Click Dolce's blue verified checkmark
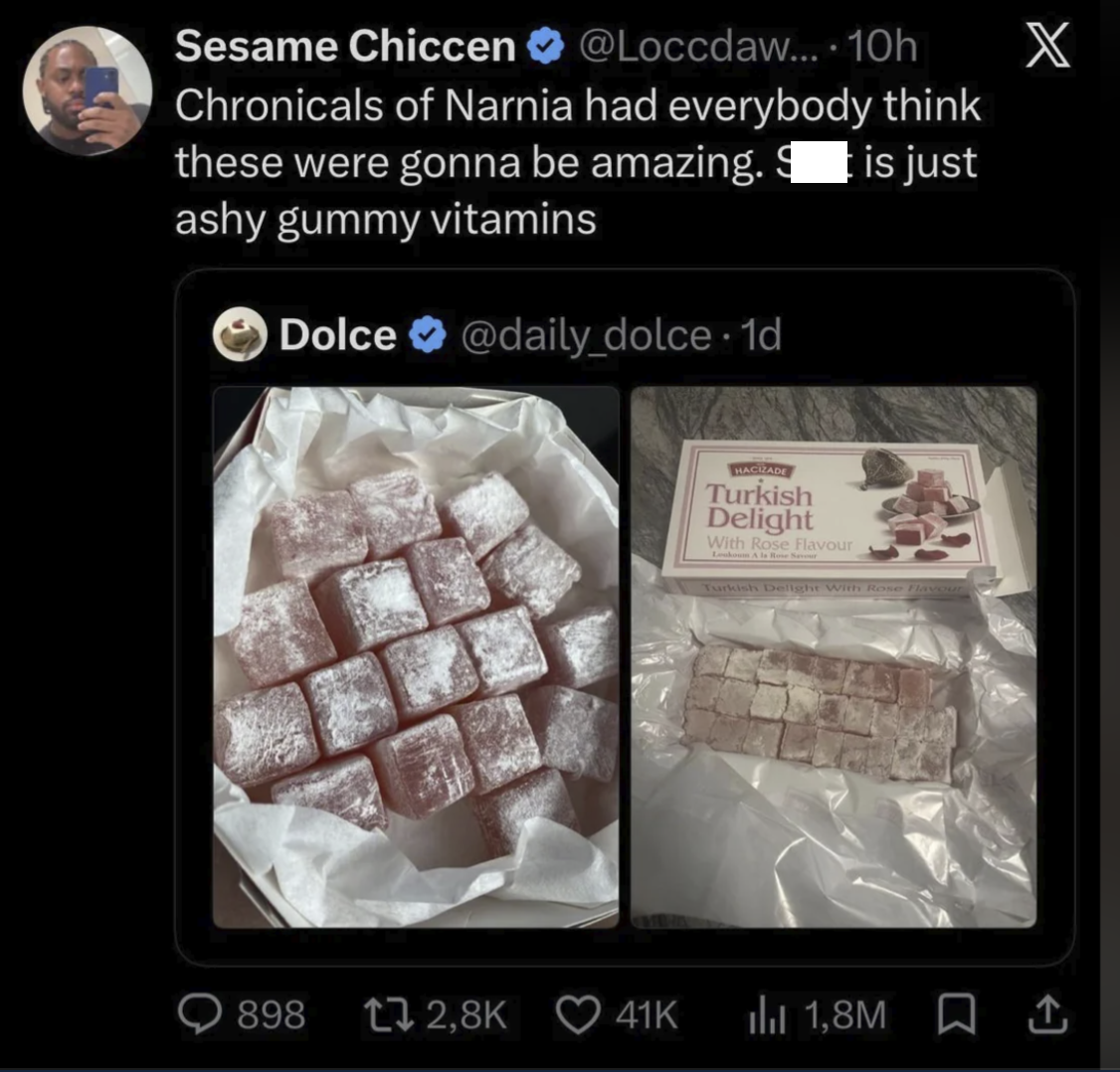This screenshot has width=1120, height=1072. [x=427, y=335]
